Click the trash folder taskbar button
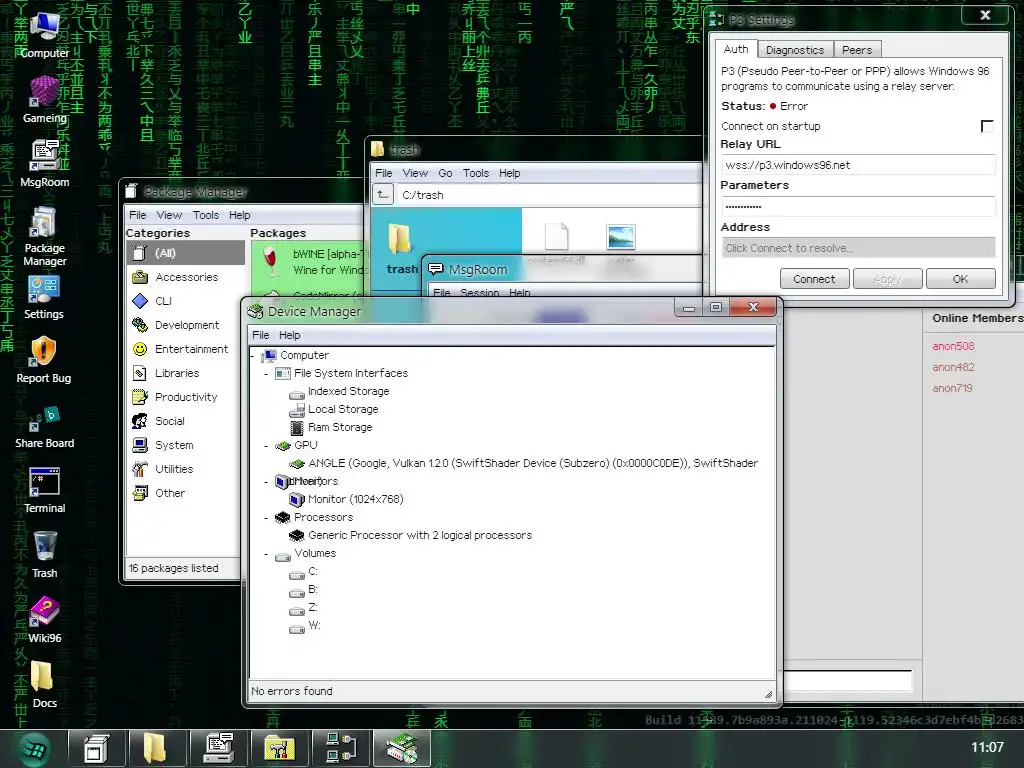The height and width of the screenshot is (768, 1024). click(157, 748)
